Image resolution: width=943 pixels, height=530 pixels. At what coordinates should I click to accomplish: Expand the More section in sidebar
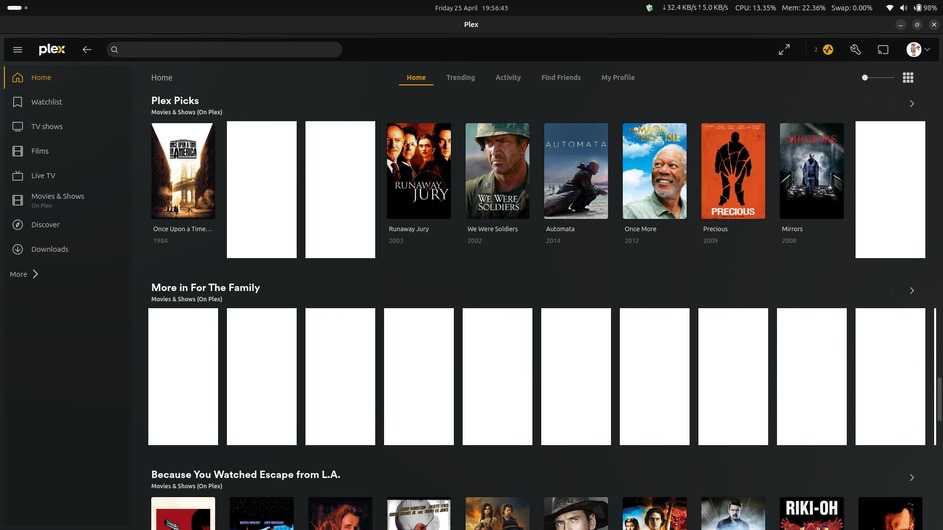click(x=25, y=274)
